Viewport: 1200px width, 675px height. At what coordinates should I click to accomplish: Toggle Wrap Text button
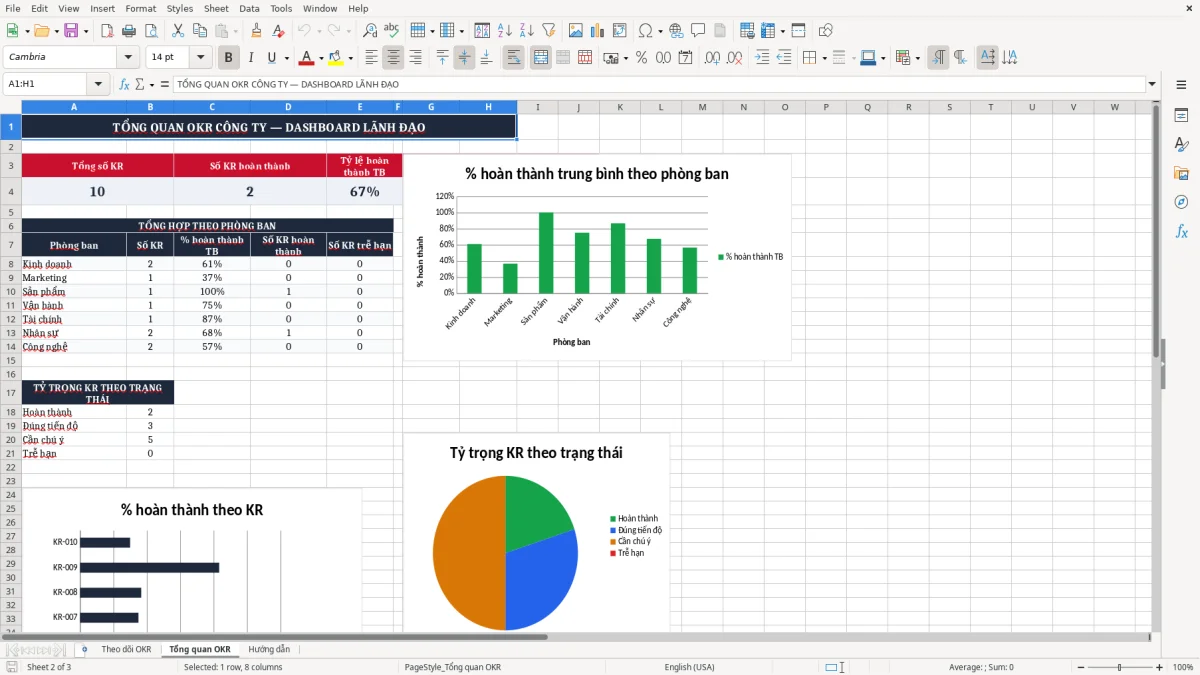(x=513, y=58)
